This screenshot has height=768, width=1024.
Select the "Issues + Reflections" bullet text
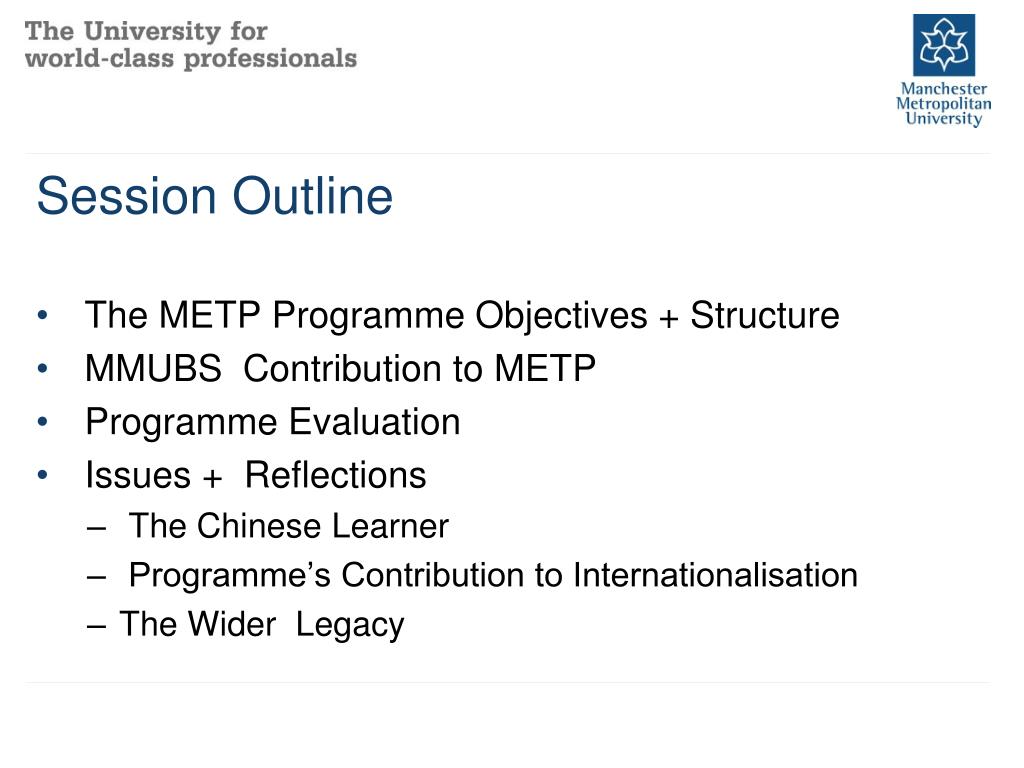[x=255, y=475]
